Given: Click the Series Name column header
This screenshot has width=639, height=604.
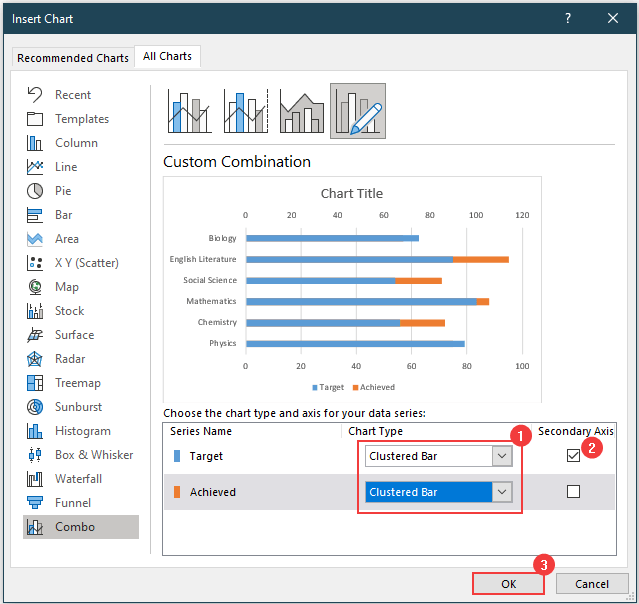Looking at the screenshot, I should (201, 431).
